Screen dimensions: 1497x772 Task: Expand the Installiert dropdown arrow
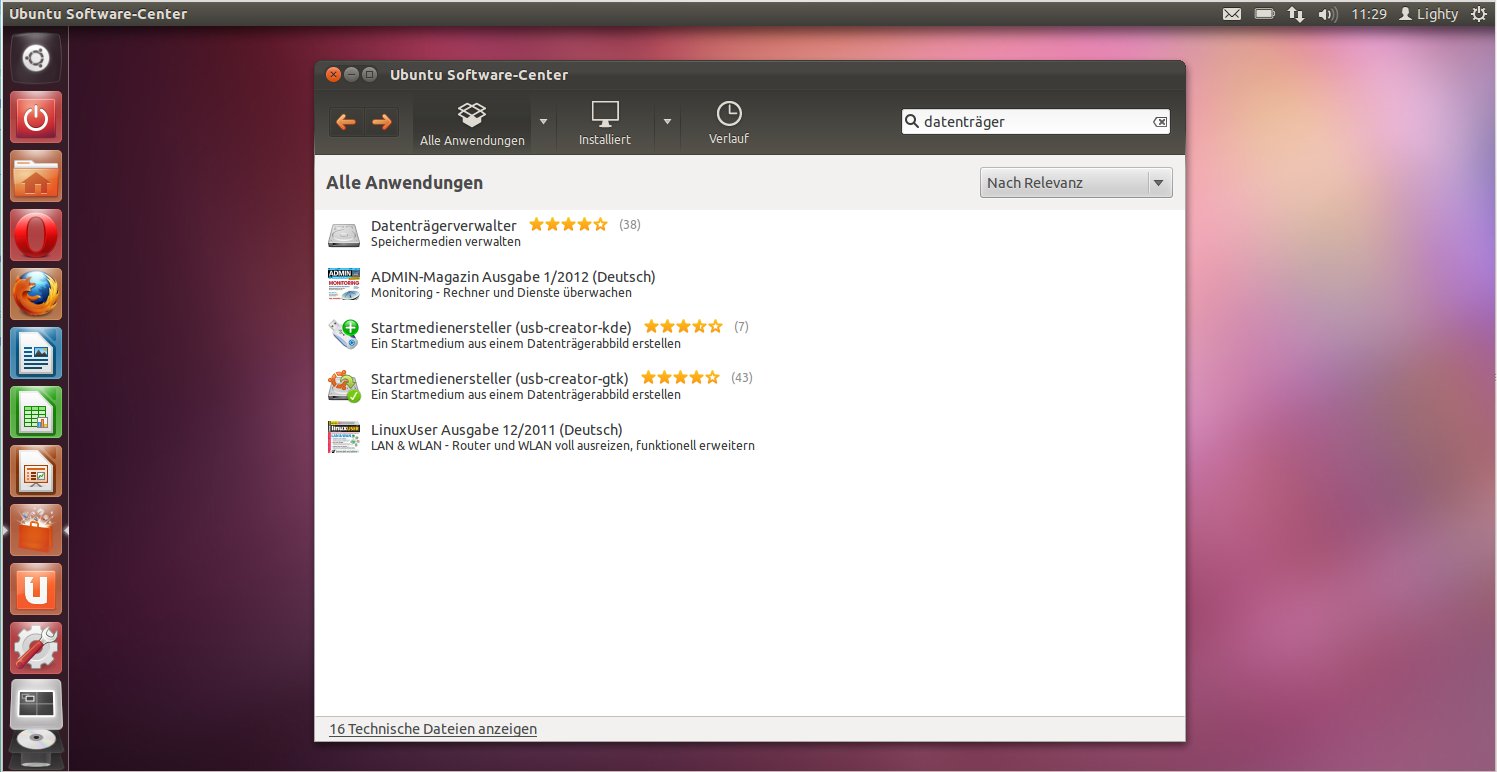click(667, 121)
